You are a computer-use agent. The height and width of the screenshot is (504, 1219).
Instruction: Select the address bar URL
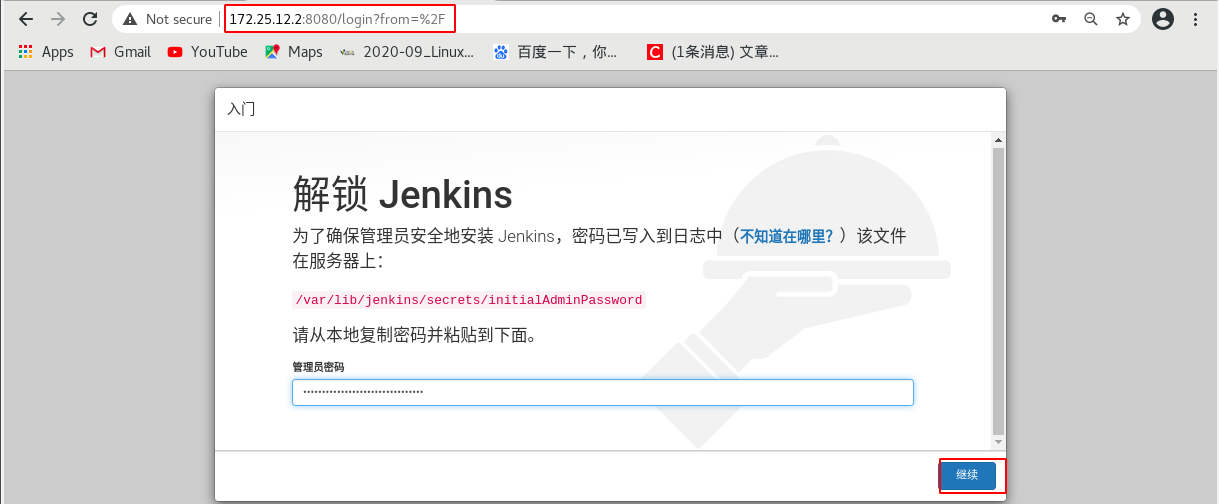click(337, 19)
